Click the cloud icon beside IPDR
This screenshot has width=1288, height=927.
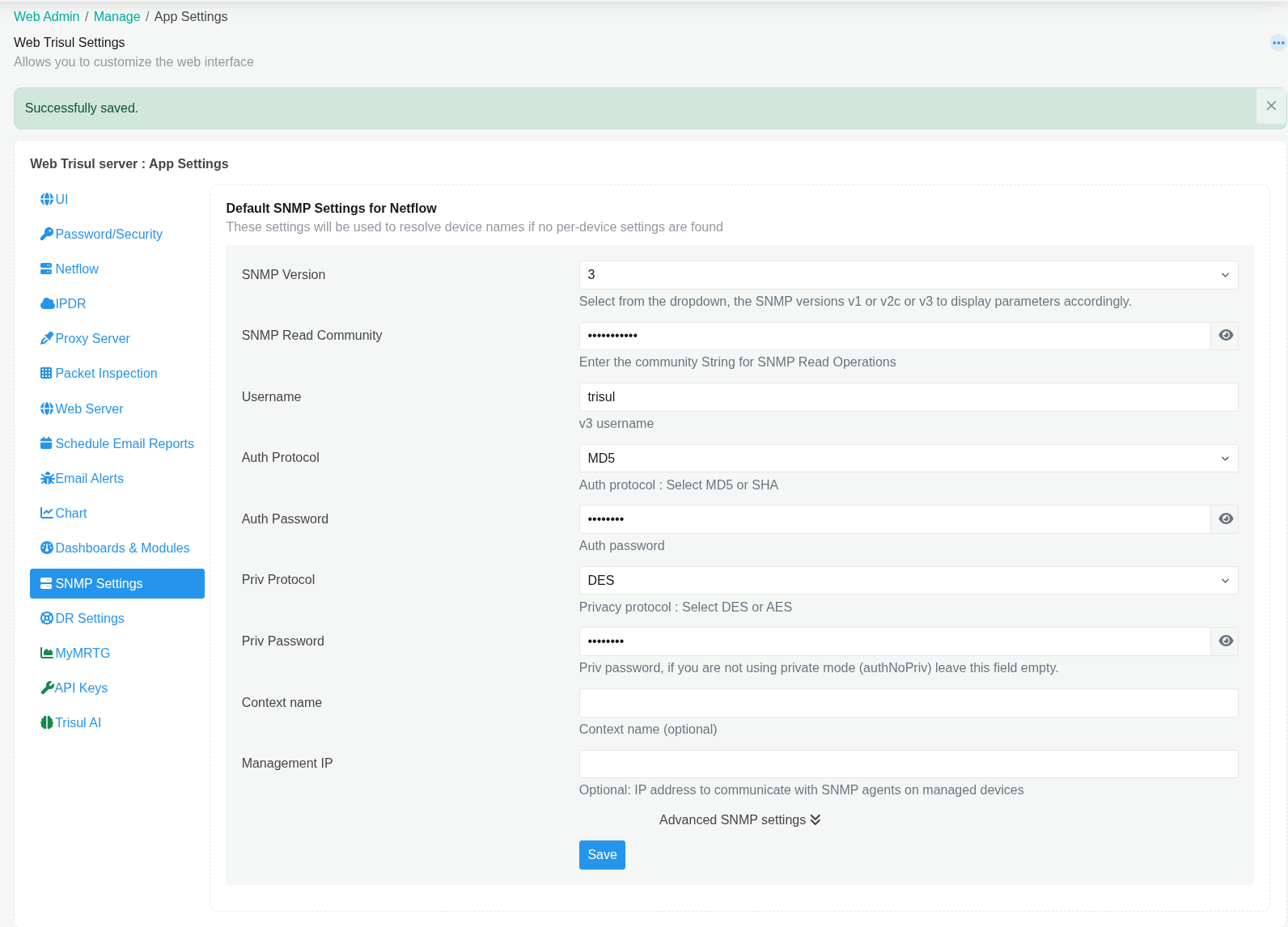coord(48,303)
